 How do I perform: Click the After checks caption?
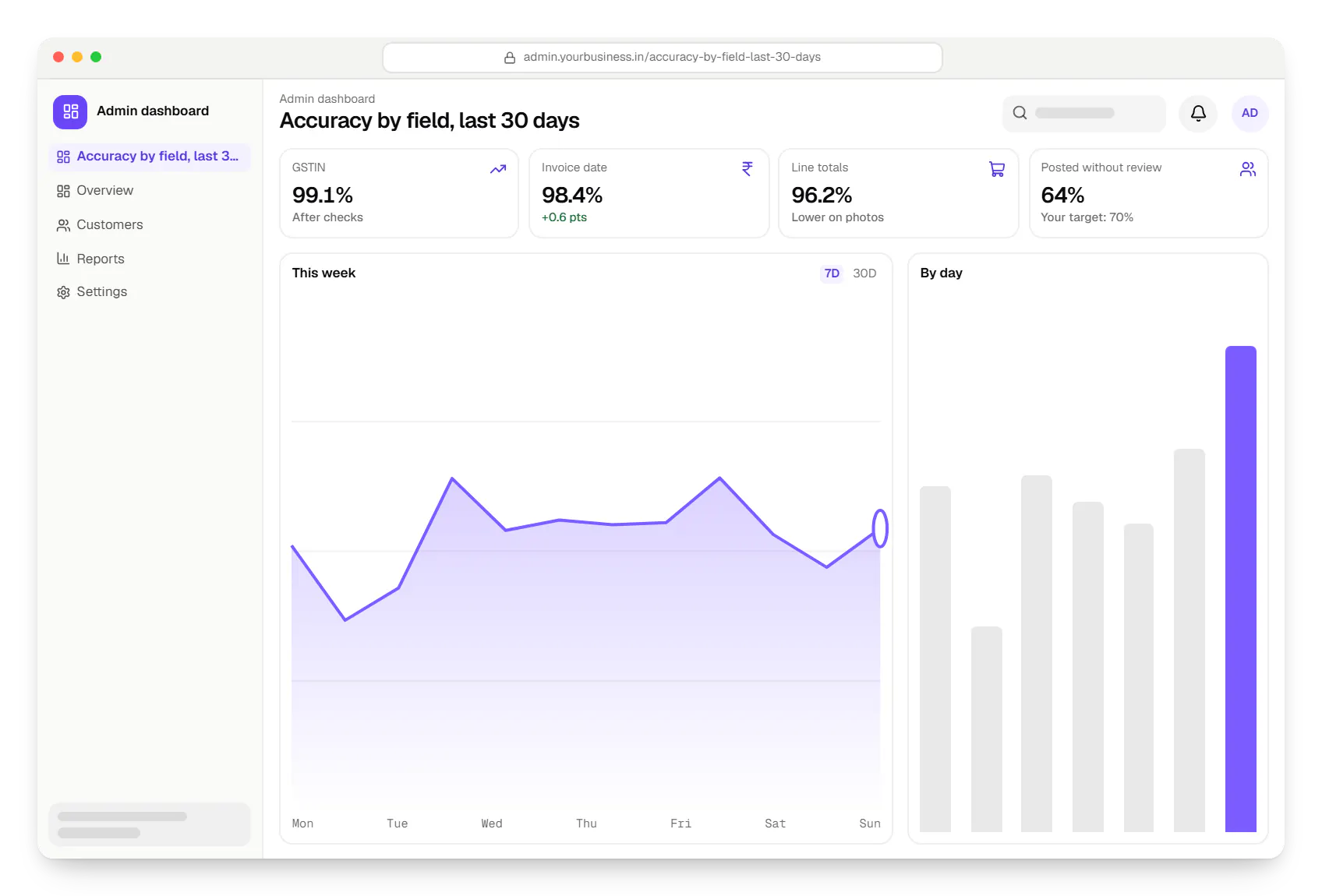327,217
